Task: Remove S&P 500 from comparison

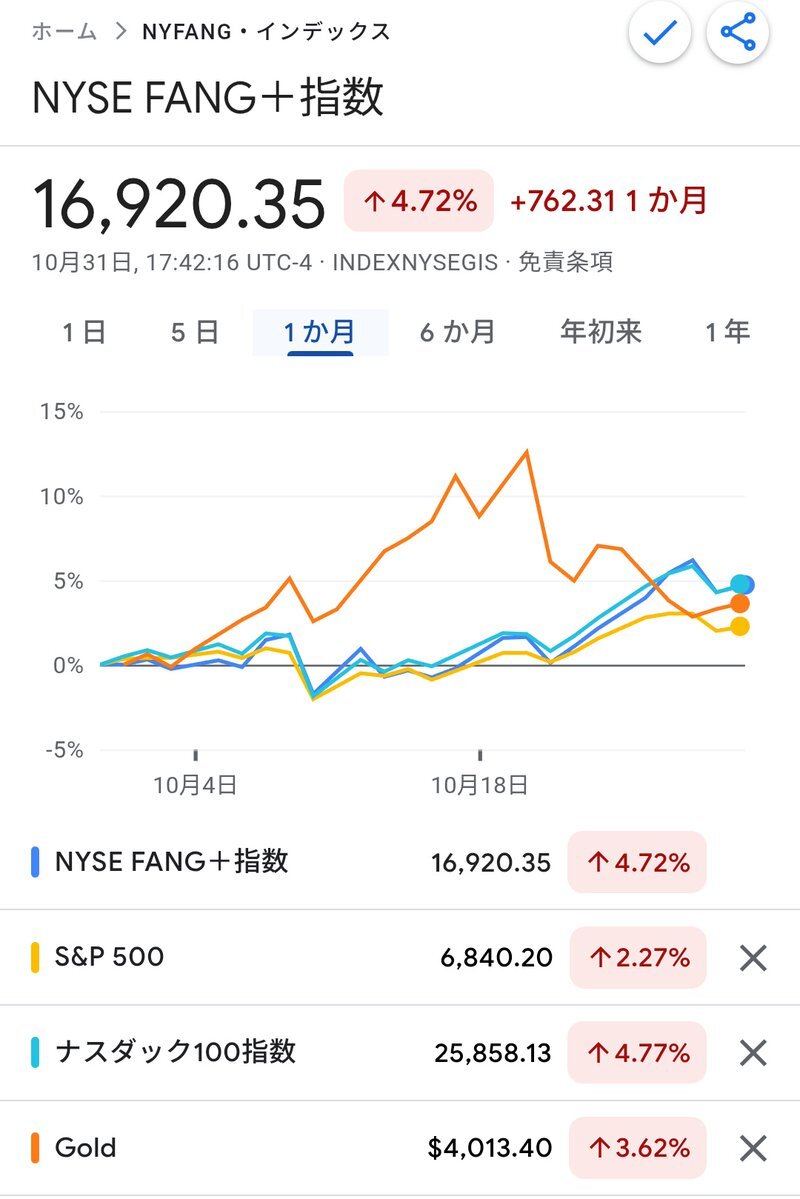Action: click(x=752, y=958)
